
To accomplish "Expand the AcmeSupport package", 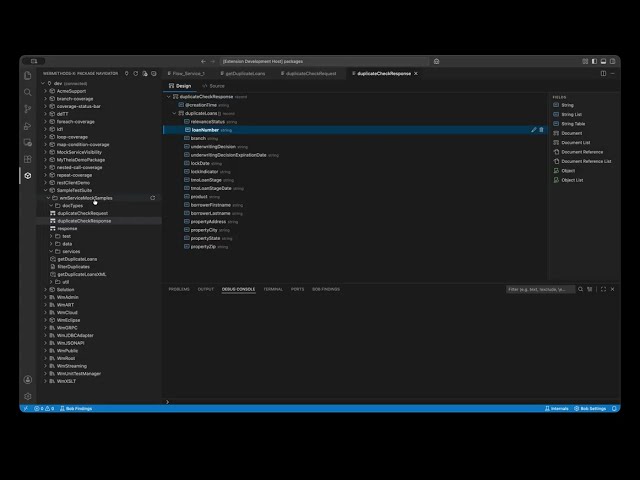I will point(45,91).
